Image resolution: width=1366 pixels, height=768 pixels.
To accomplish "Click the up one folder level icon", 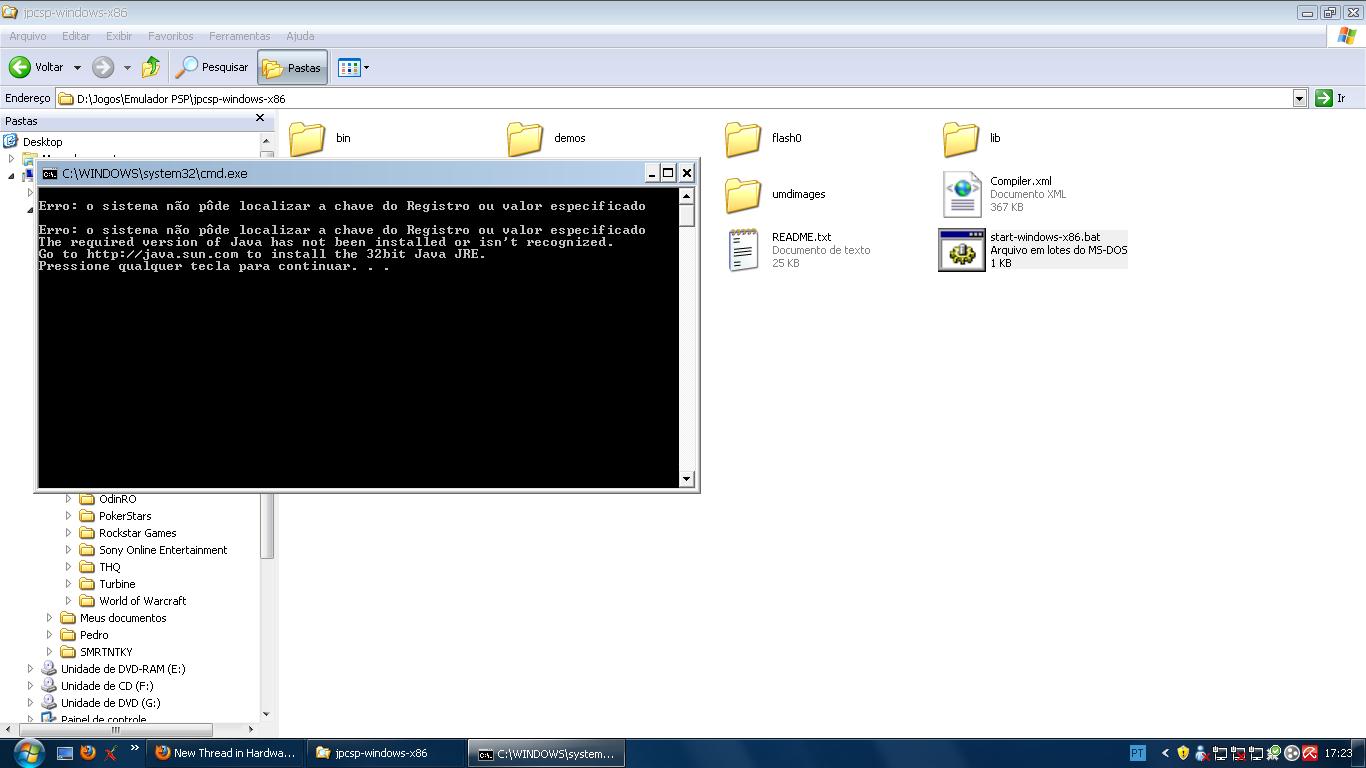I will (151, 67).
